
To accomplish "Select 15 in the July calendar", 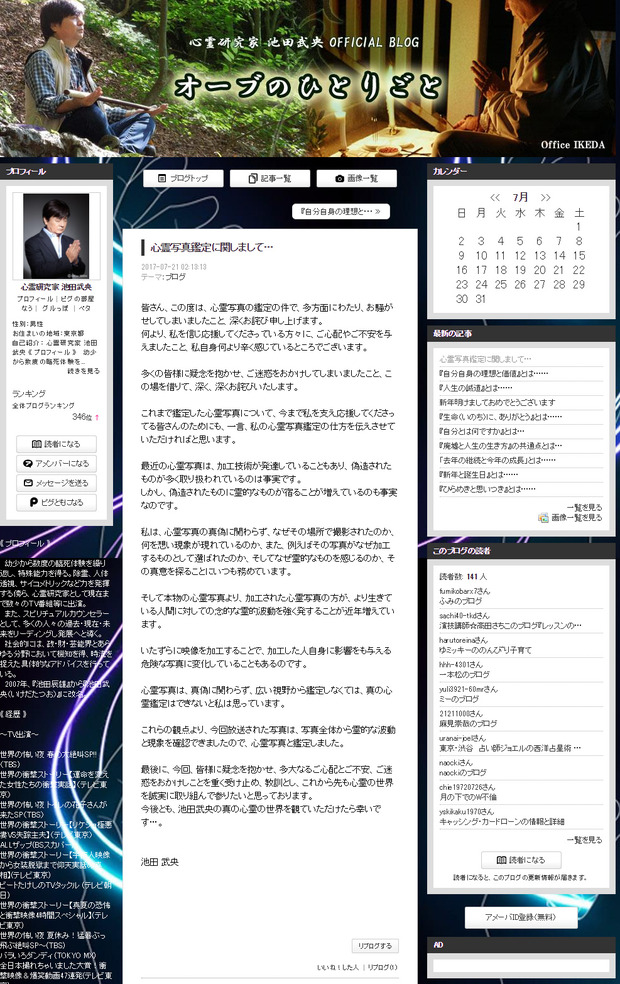I will click(x=579, y=255).
